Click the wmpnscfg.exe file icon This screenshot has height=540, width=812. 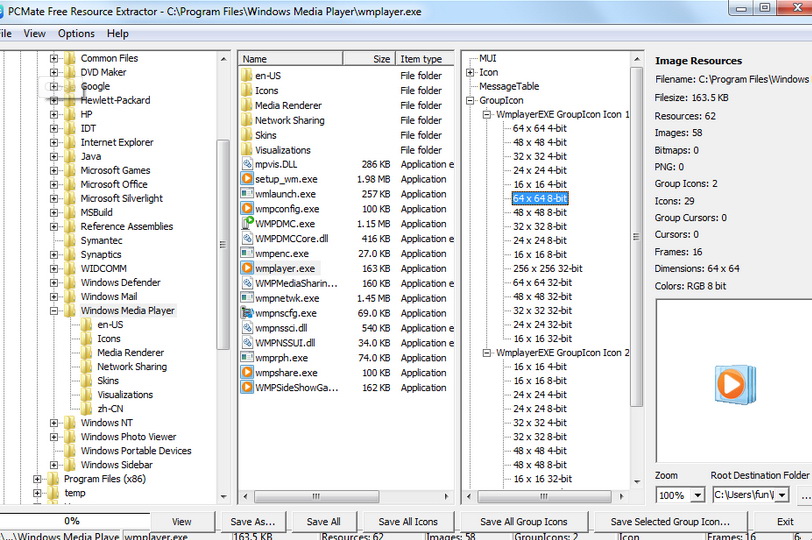[247, 313]
